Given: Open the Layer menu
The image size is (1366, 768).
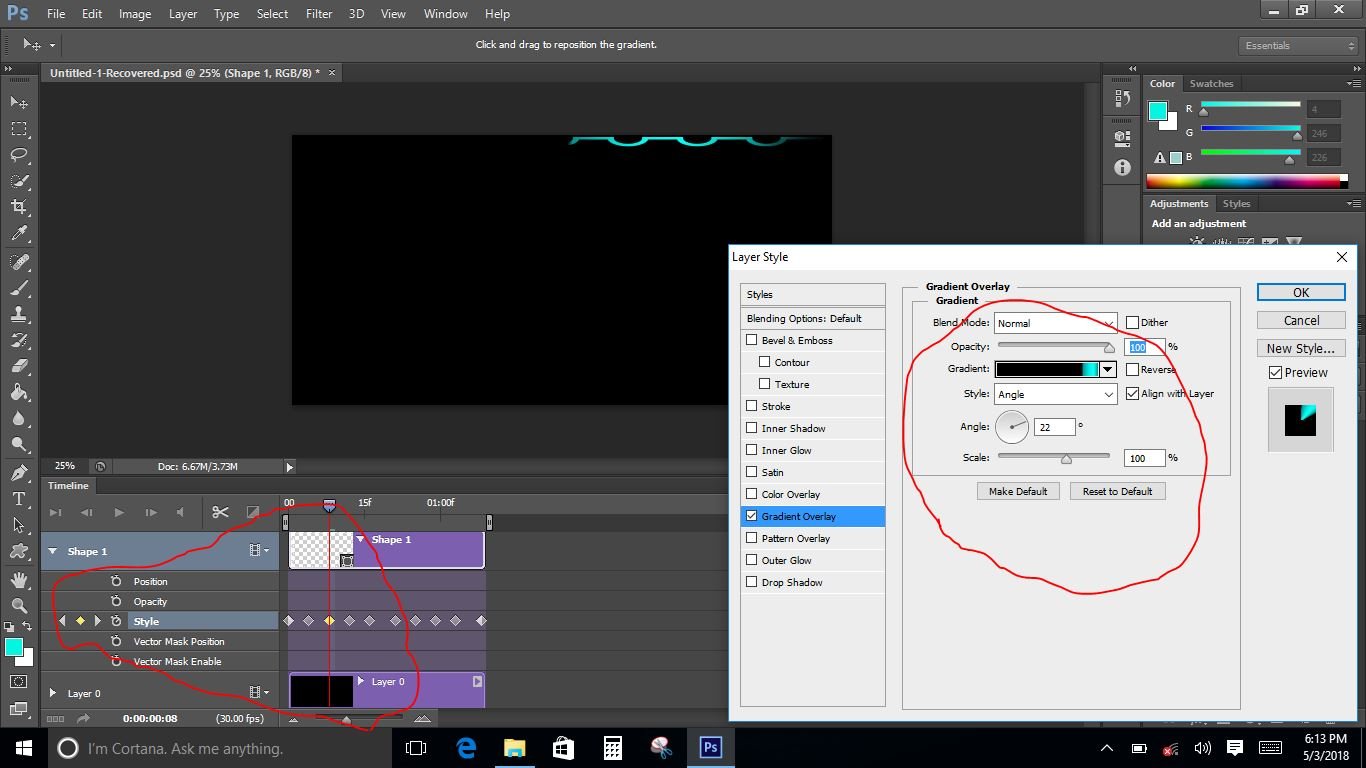Looking at the screenshot, I should coord(183,14).
